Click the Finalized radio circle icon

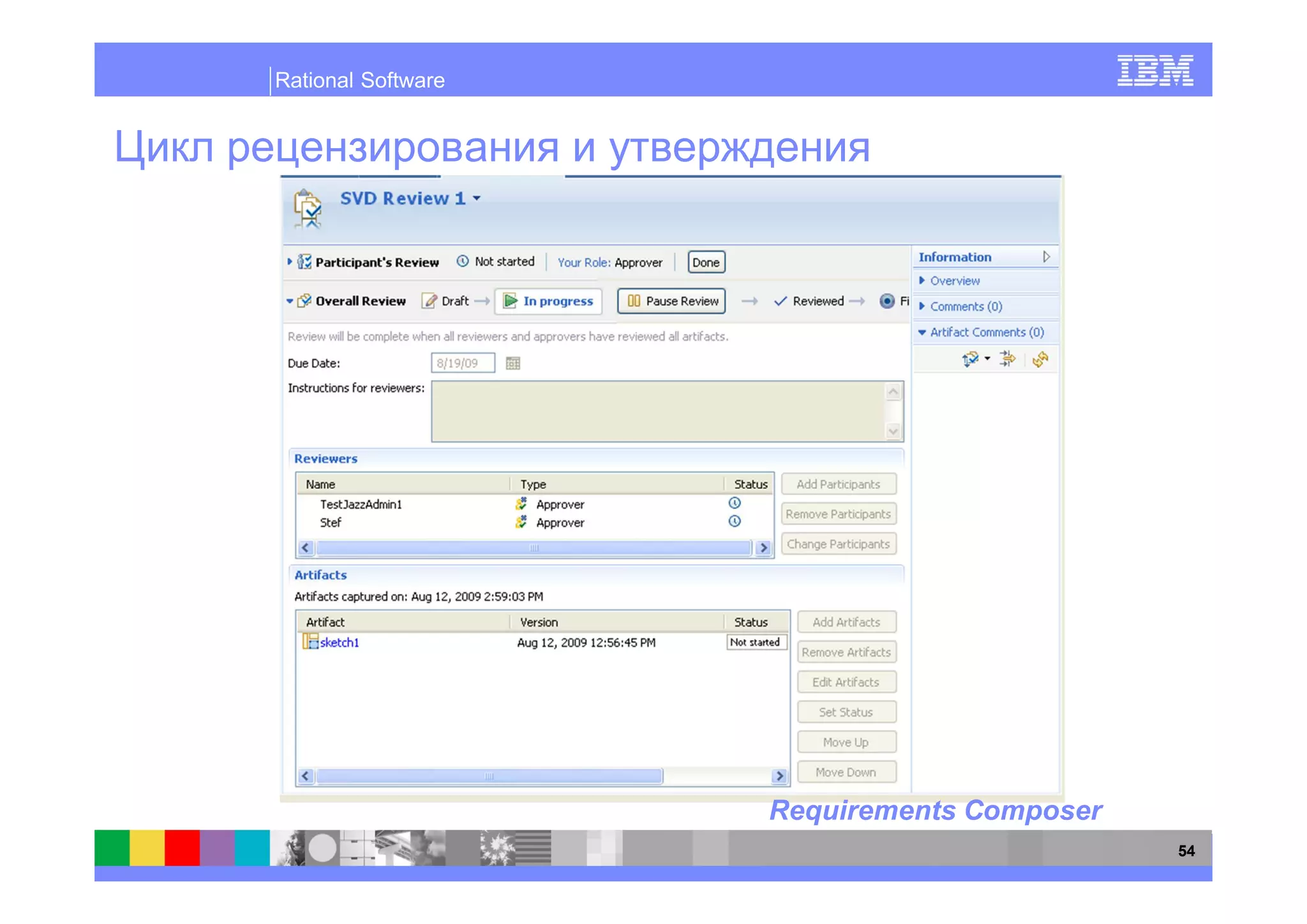[887, 301]
